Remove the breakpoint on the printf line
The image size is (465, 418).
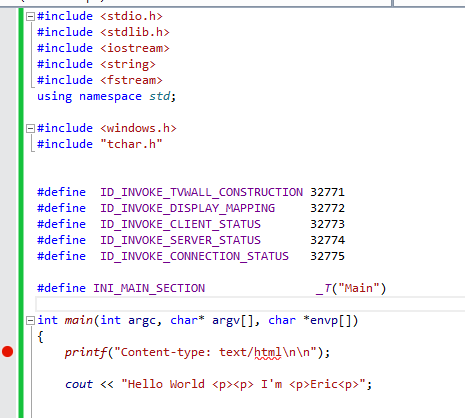coord(7,352)
